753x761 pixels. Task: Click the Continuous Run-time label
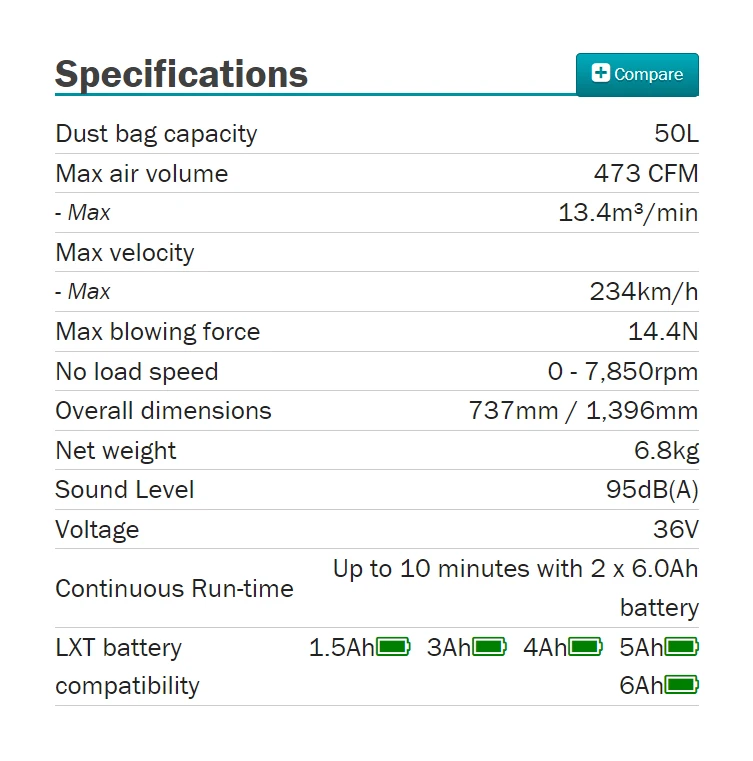tap(174, 588)
